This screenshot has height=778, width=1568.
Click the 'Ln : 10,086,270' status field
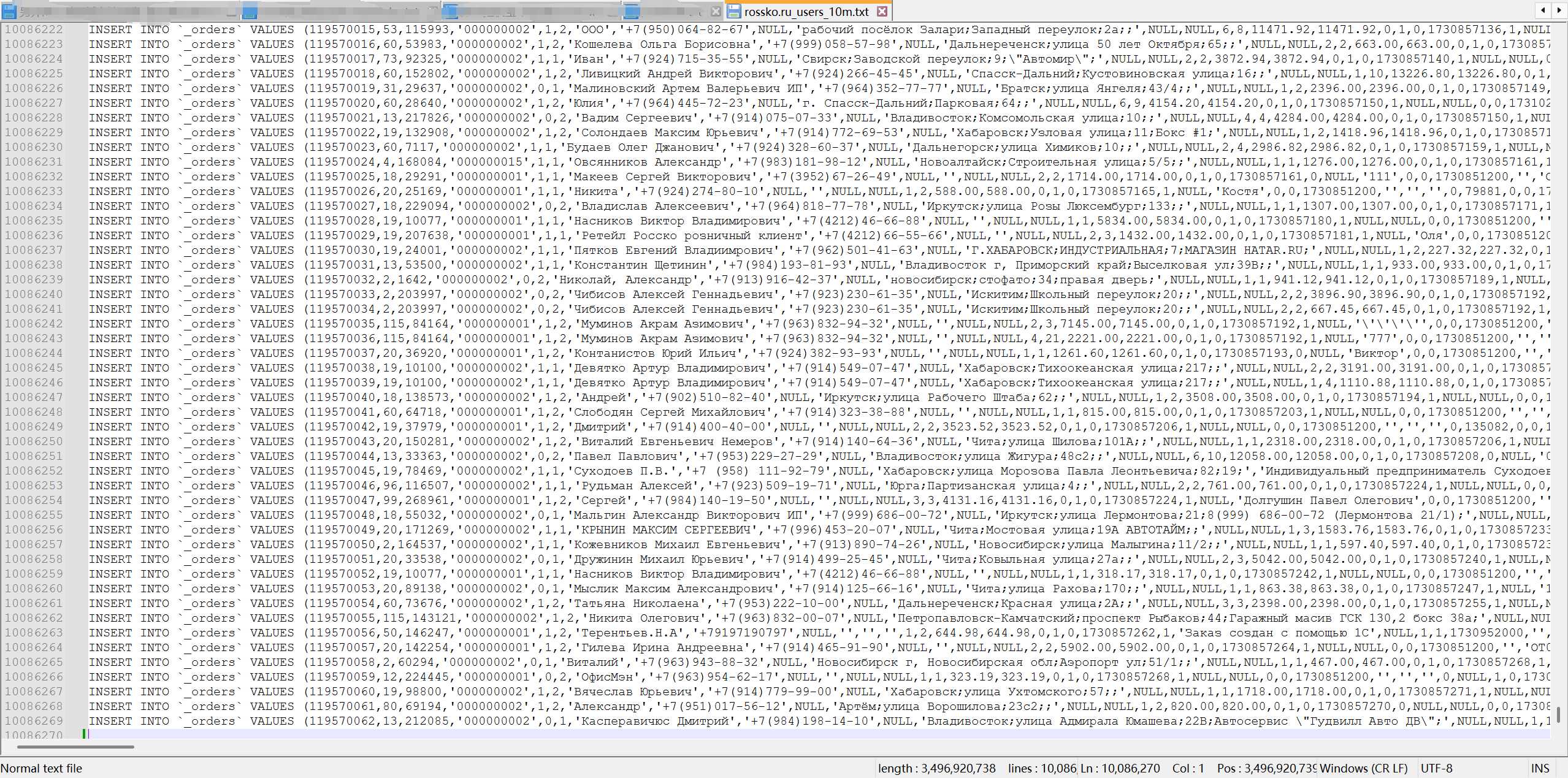(1120, 768)
